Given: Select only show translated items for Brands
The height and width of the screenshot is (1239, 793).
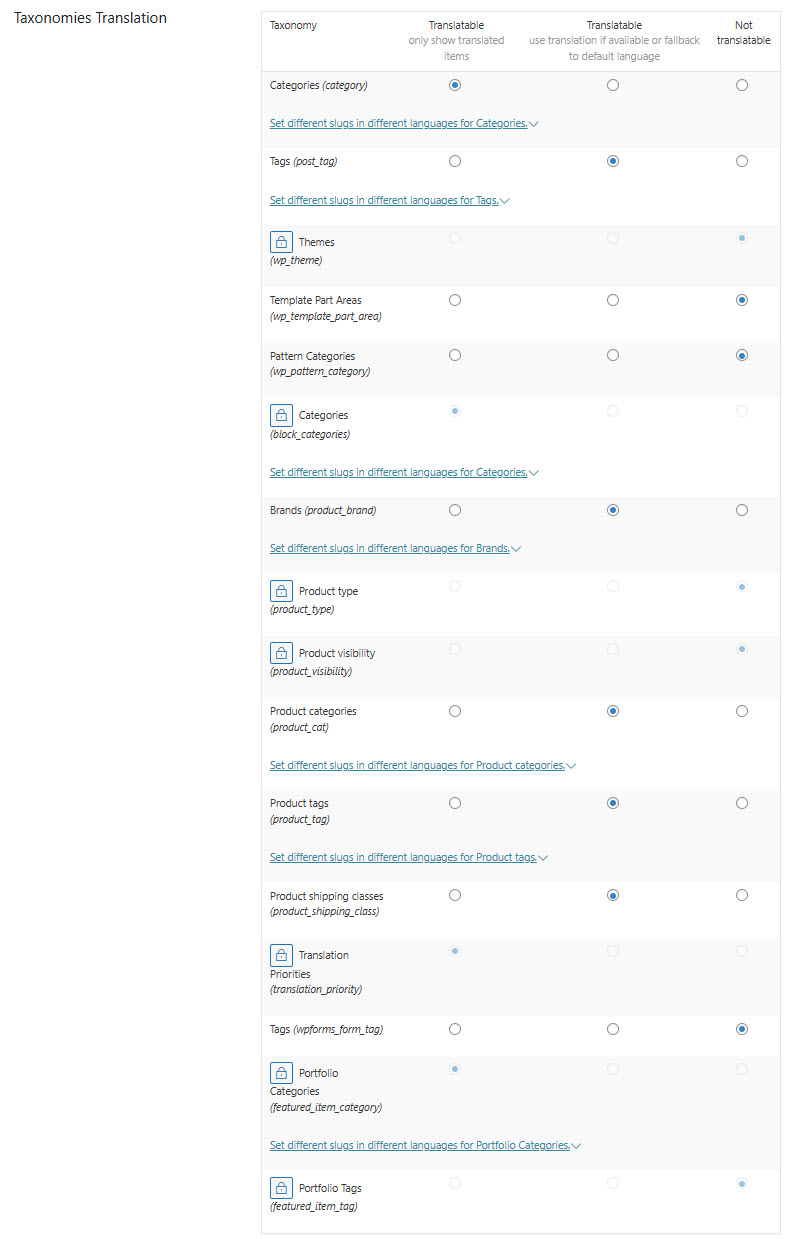Looking at the screenshot, I should 455,510.
